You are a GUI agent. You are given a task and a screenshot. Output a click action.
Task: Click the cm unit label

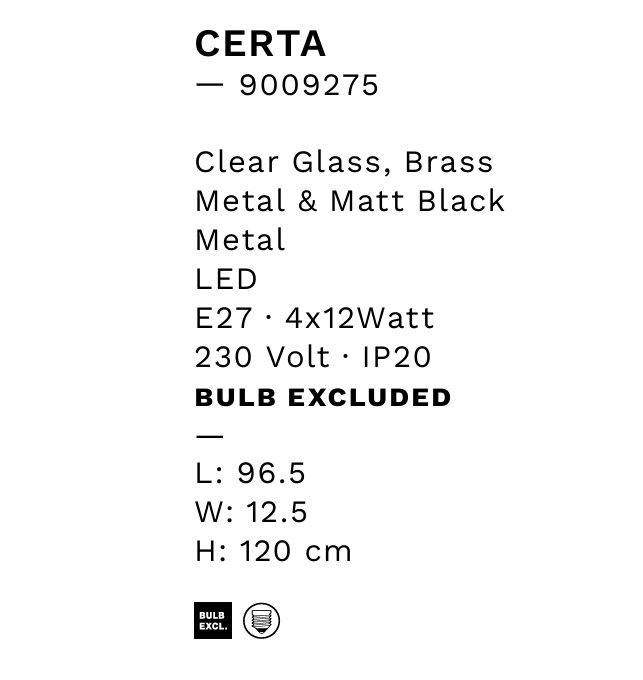click(328, 552)
